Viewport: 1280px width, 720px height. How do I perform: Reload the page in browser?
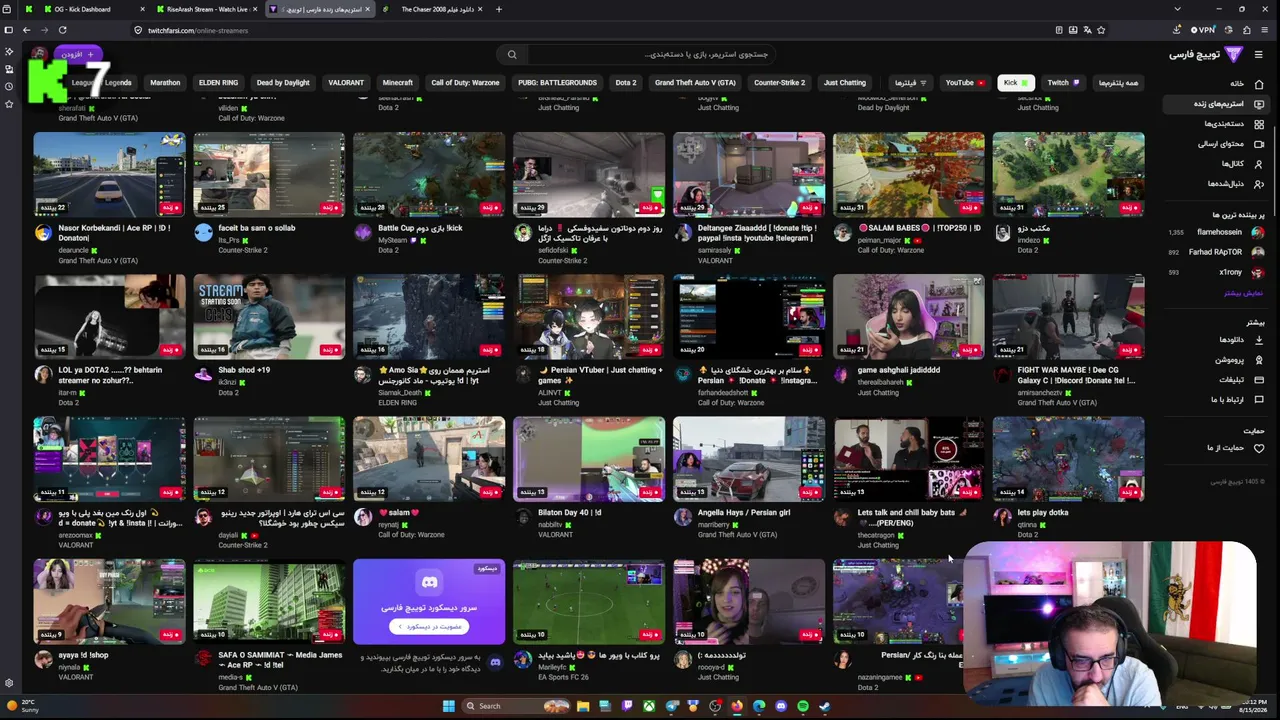click(x=62, y=30)
